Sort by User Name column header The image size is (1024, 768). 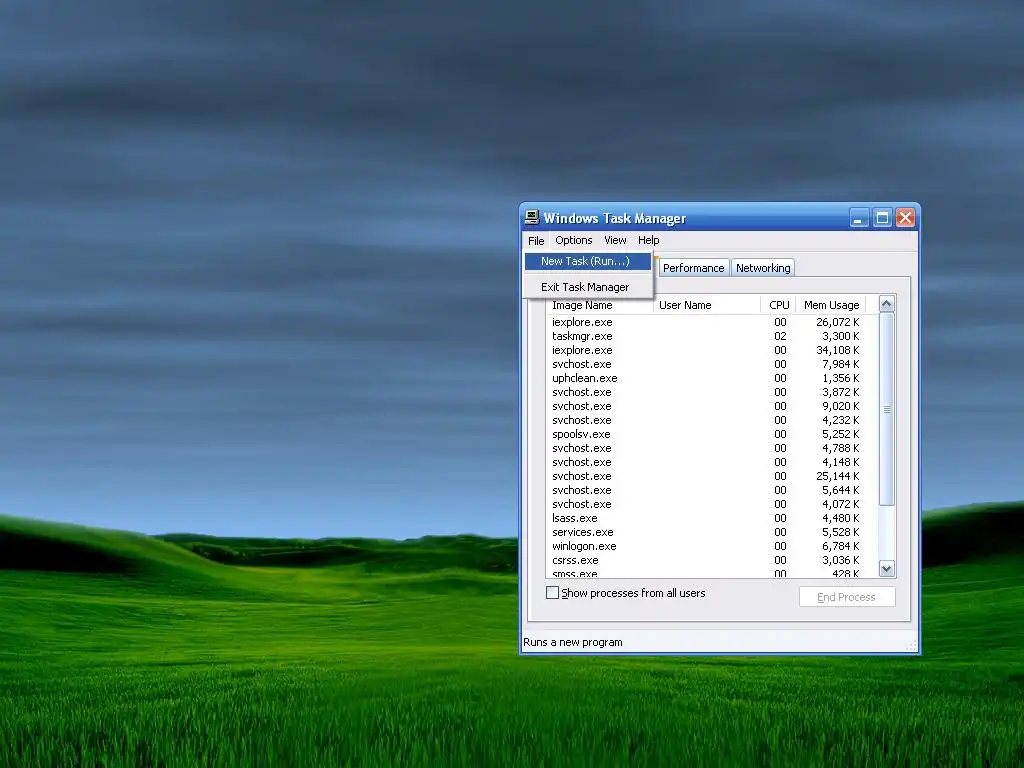tap(707, 305)
